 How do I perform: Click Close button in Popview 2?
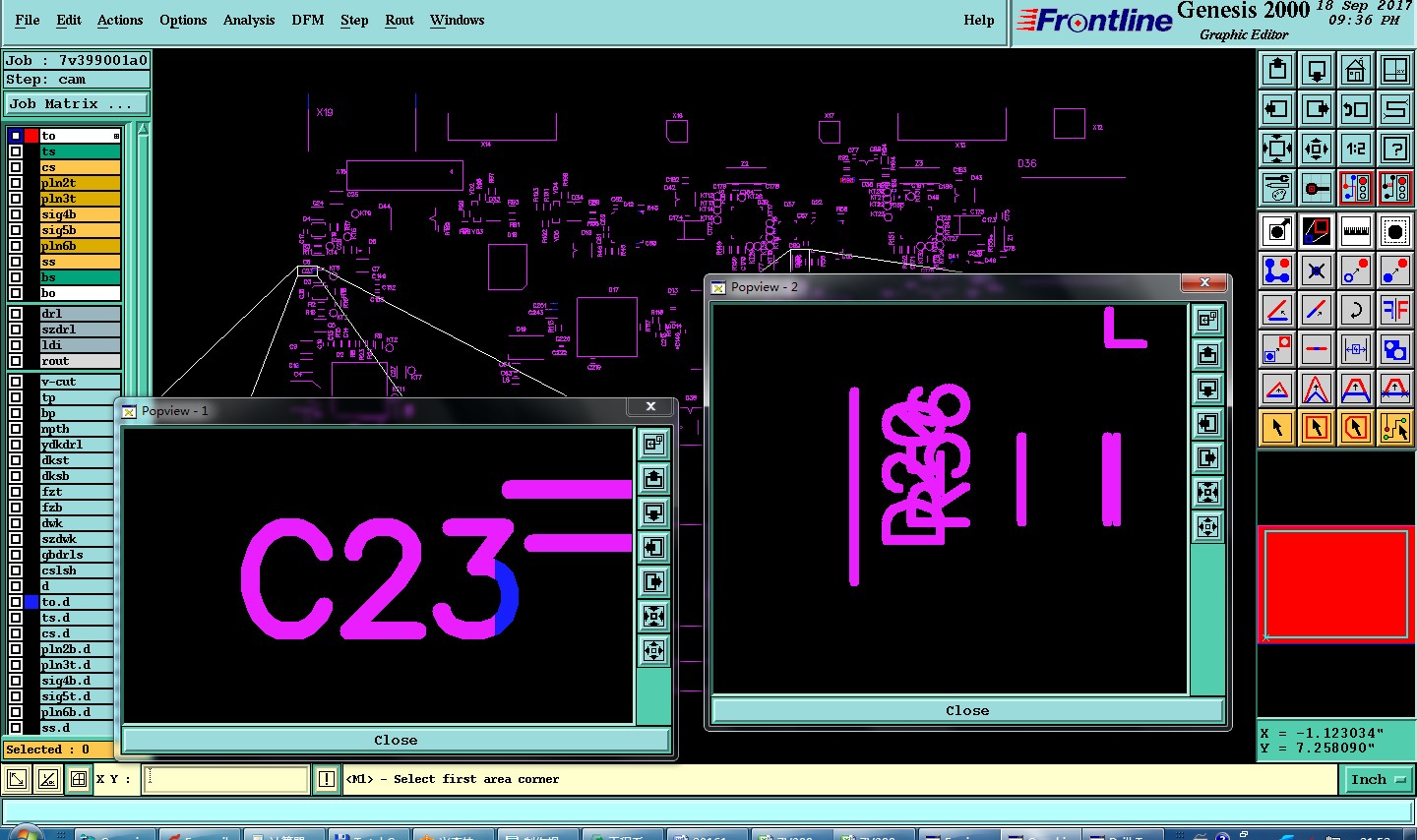[967, 710]
